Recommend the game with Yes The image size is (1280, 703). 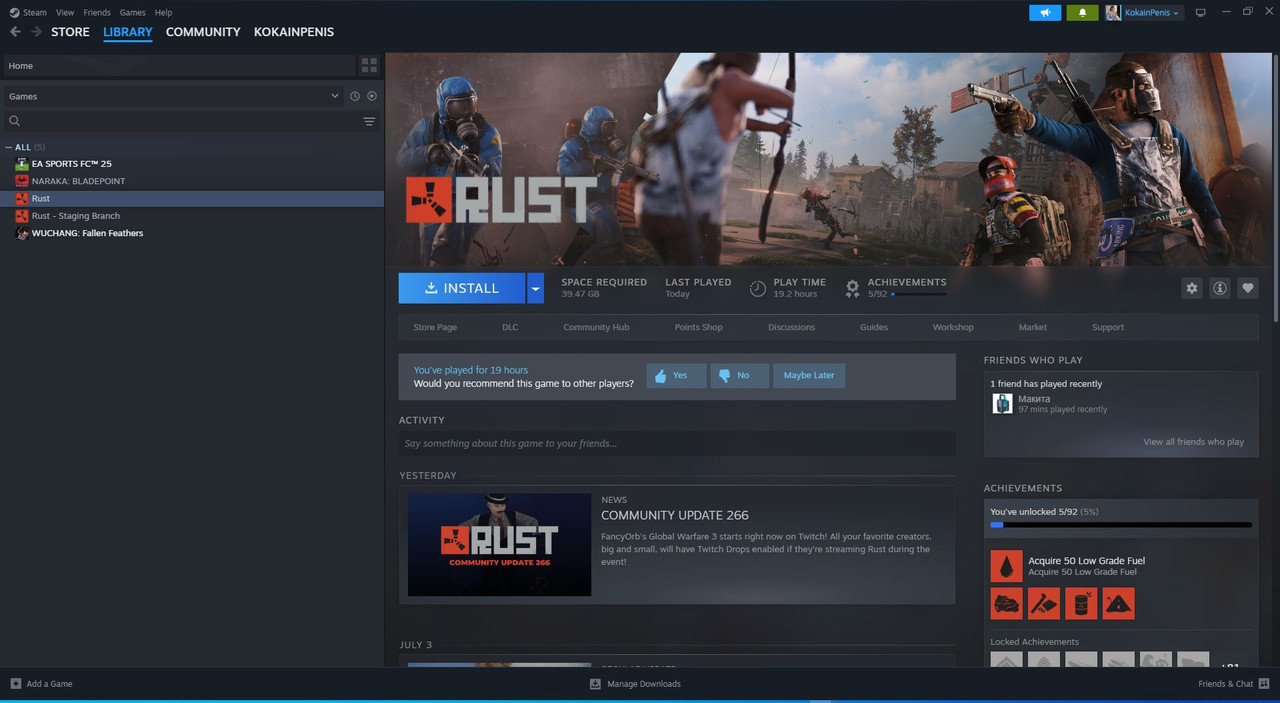click(x=676, y=375)
